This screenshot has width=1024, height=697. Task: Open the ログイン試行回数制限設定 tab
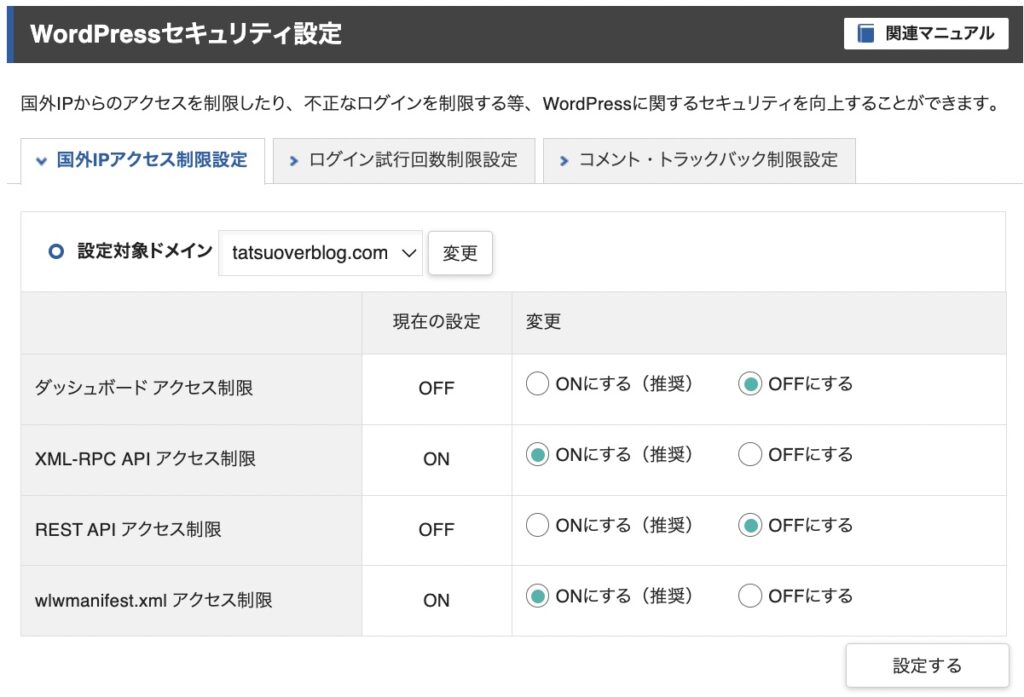(x=404, y=160)
